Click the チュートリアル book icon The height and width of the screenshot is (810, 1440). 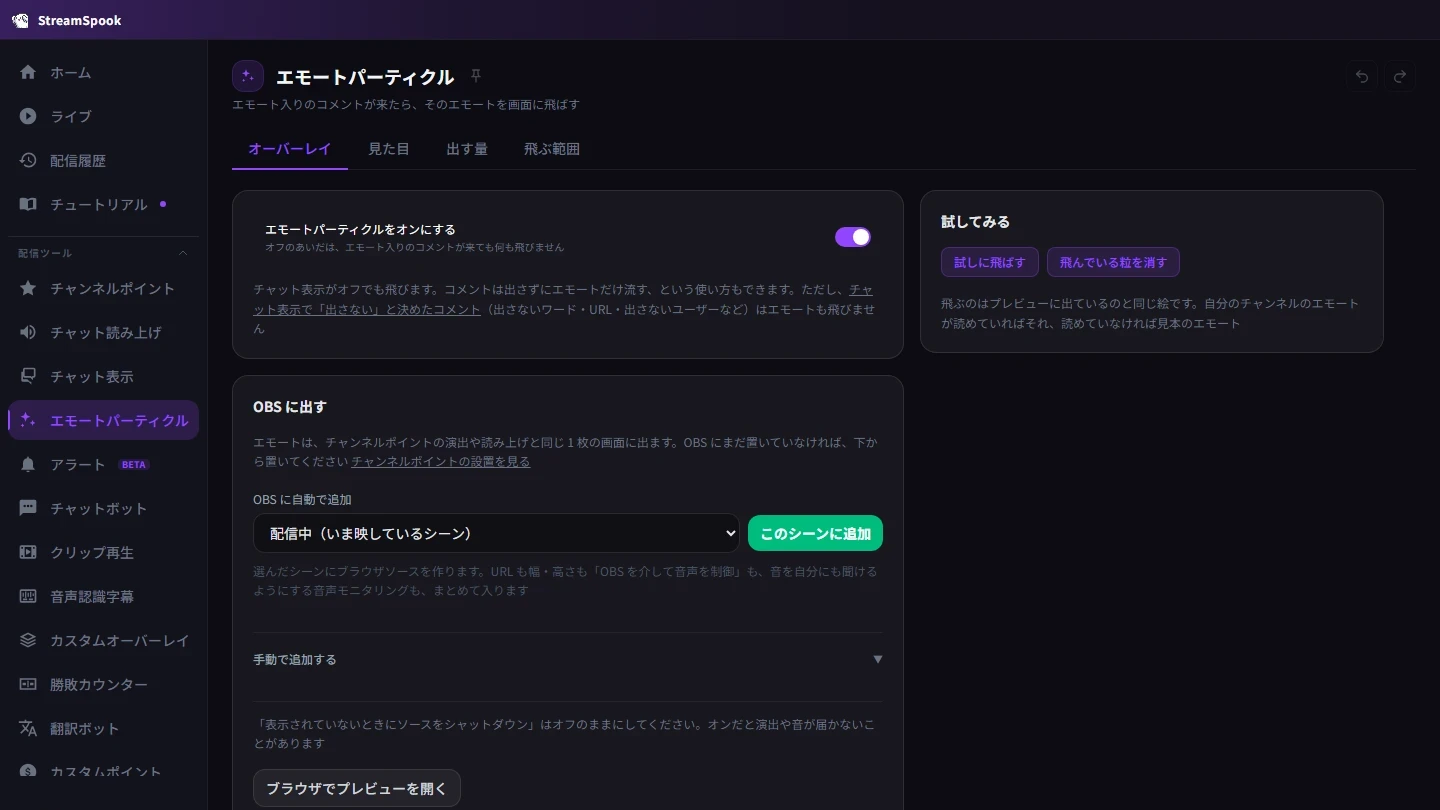pos(28,204)
